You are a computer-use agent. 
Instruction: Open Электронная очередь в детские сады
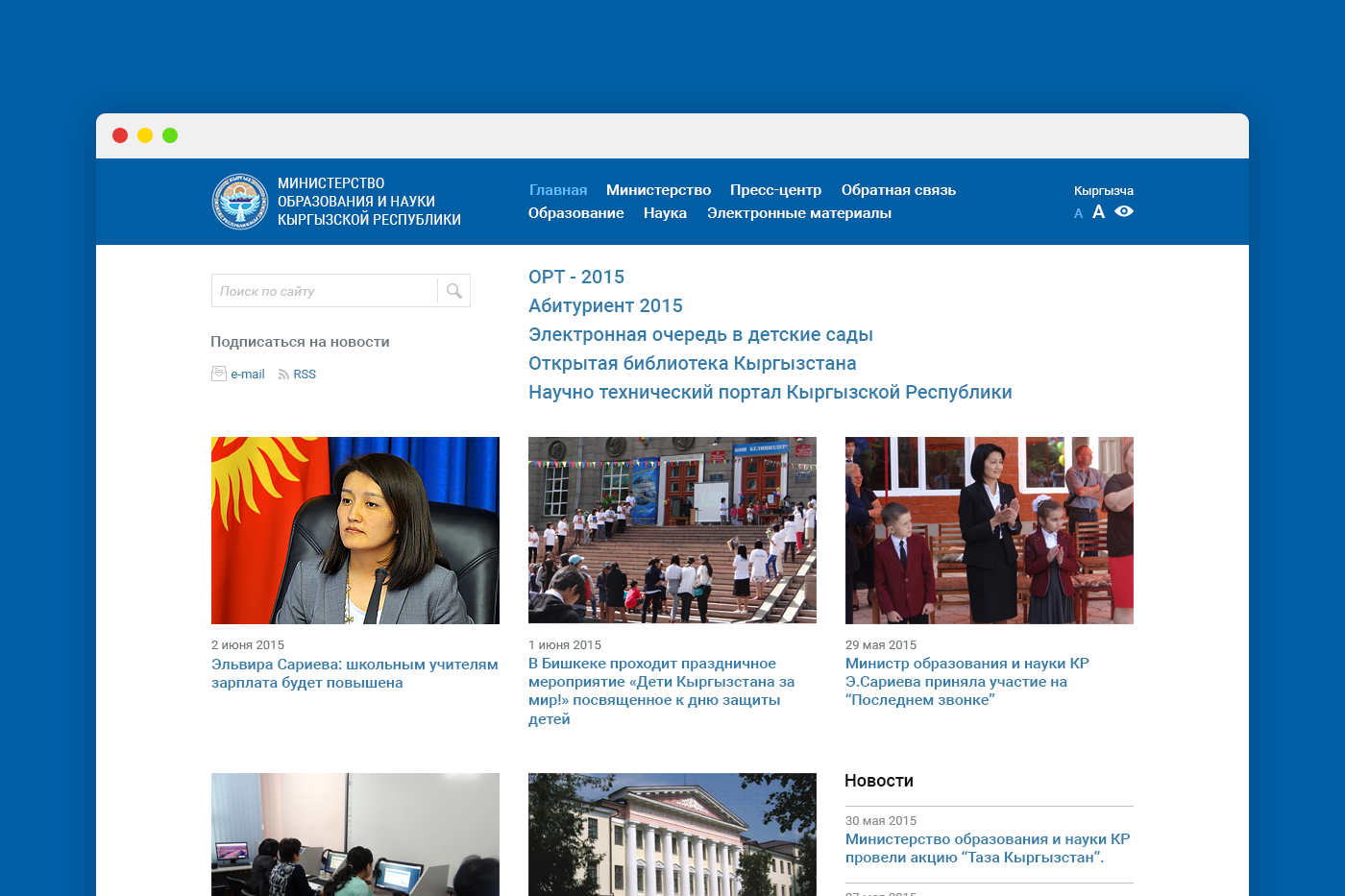tap(700, 334)
